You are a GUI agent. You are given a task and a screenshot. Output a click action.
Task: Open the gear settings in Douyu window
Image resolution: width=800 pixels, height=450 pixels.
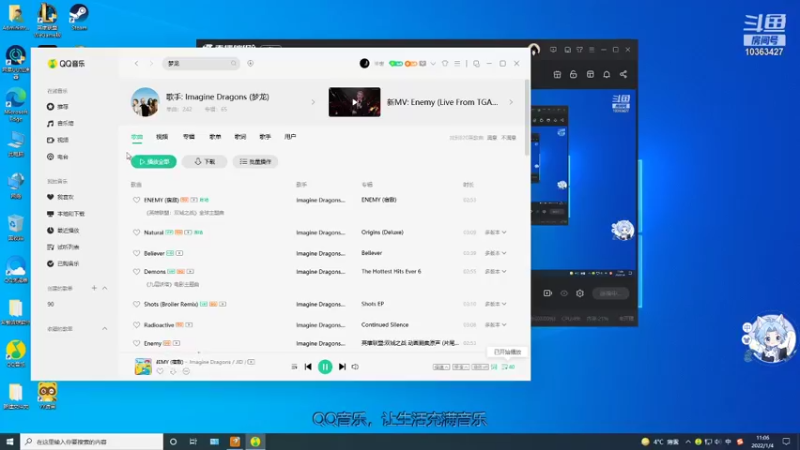tap(580, 293)
